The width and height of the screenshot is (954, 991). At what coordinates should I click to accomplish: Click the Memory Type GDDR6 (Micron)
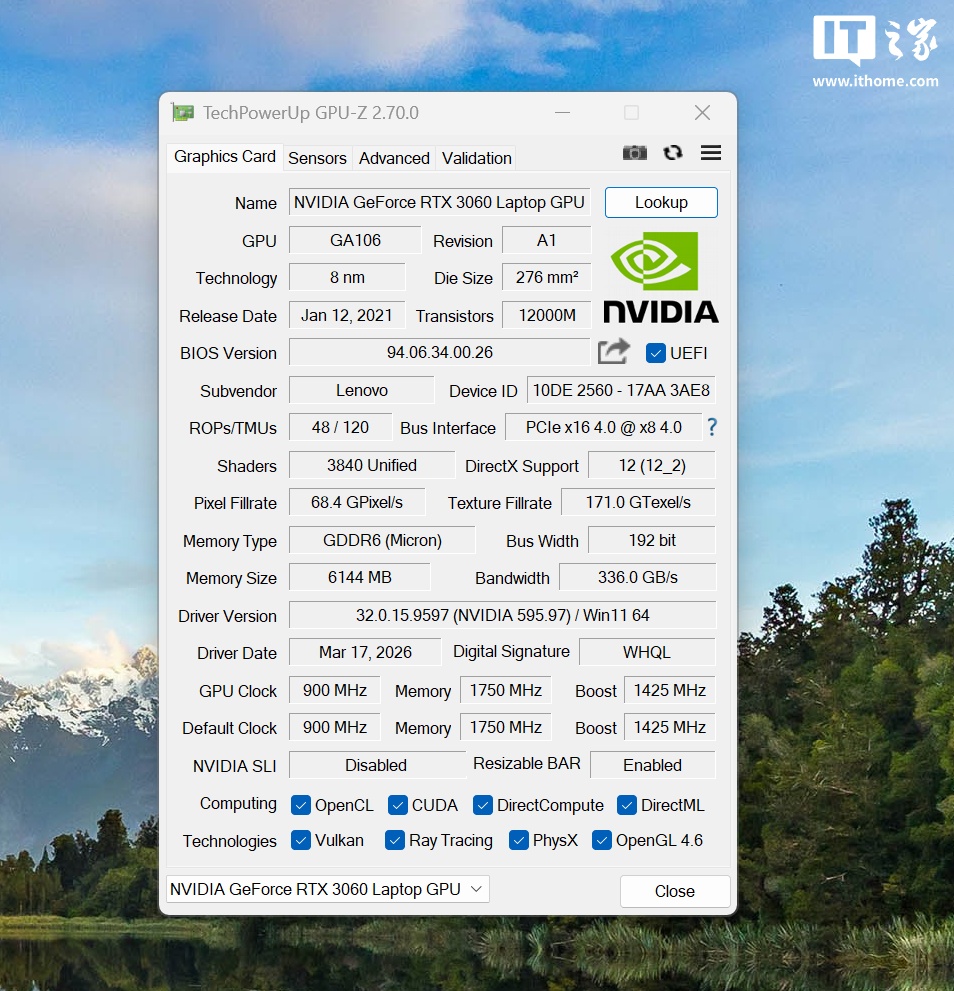click(x=382, y=540)
